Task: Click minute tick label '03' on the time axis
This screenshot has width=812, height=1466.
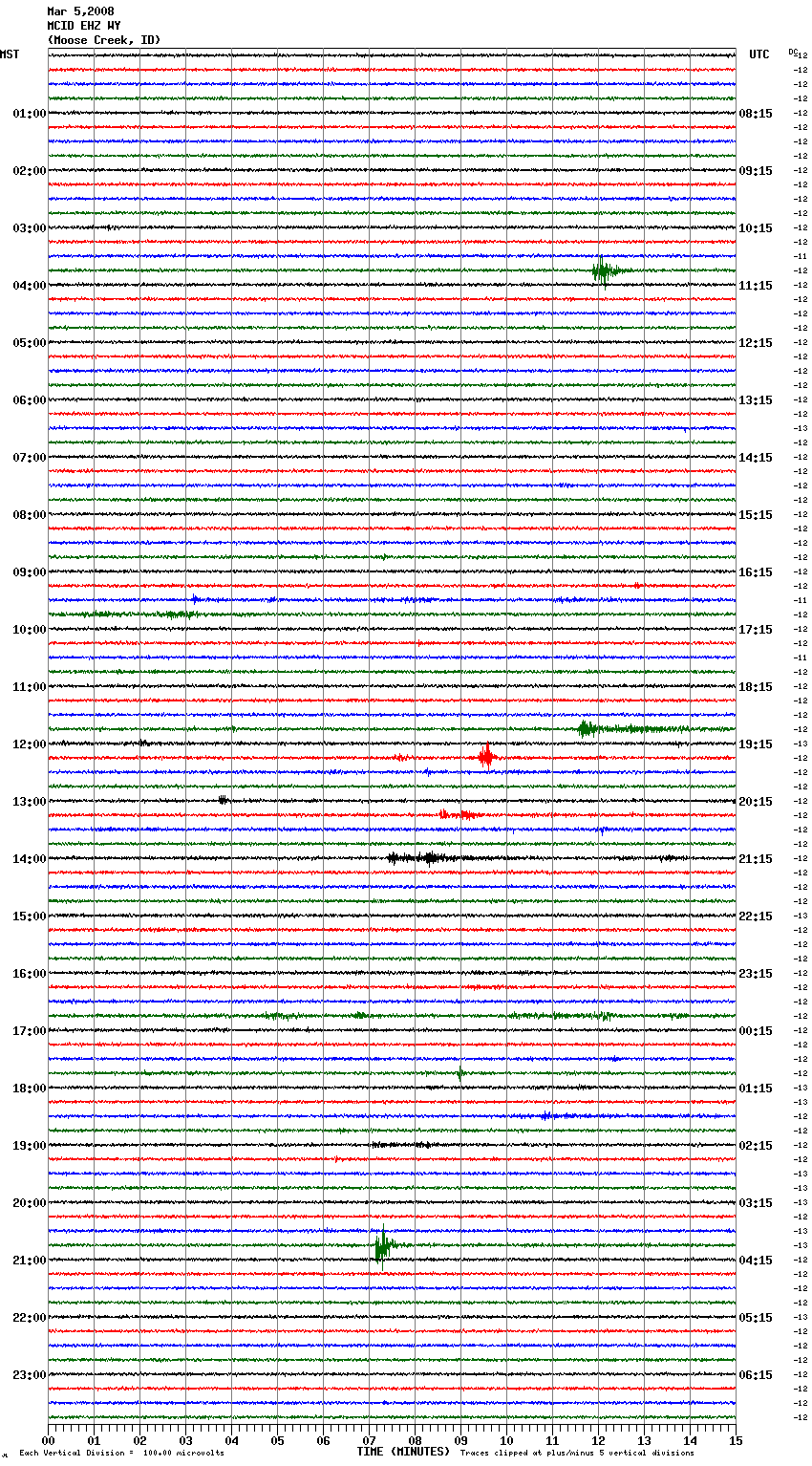Action: point(186,1440)
